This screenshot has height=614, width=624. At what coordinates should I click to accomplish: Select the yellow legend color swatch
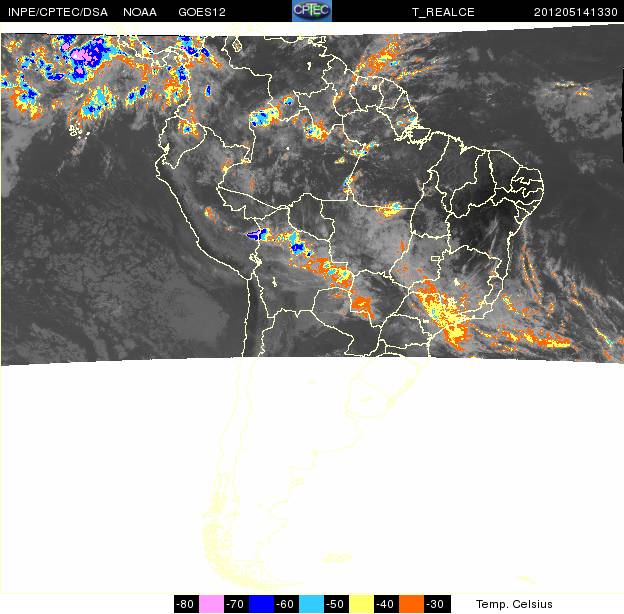(361, 604)
